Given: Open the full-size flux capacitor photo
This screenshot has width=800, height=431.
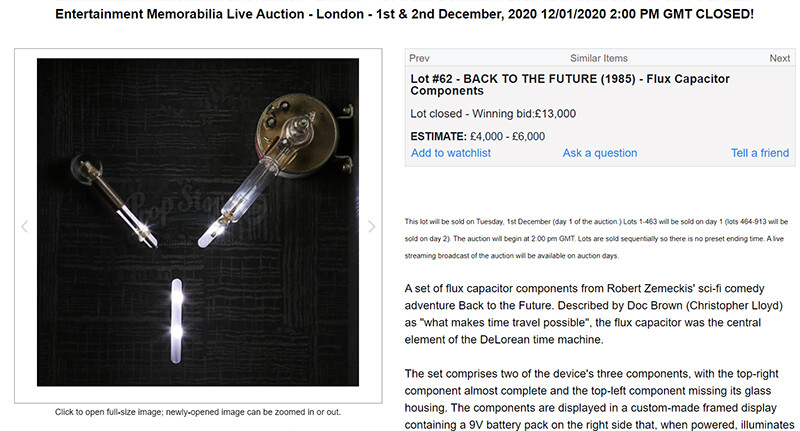Looking at the screenshot, I should click(x=198, y=222).
